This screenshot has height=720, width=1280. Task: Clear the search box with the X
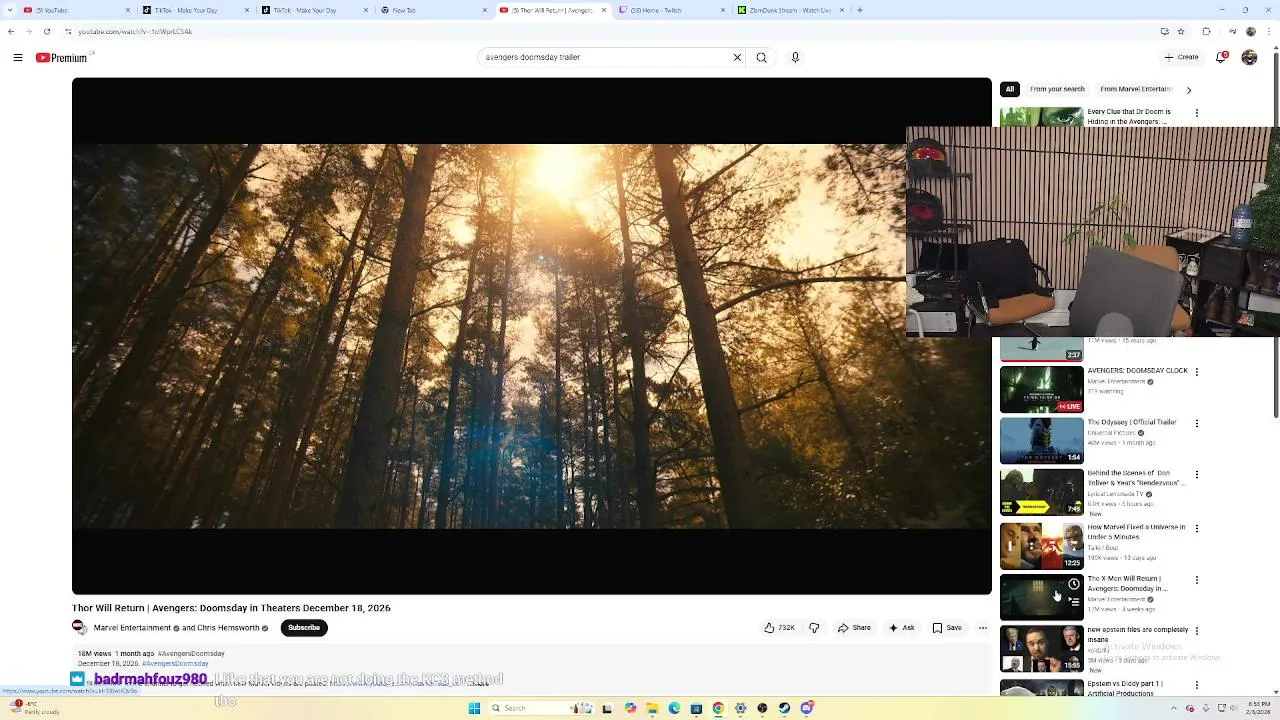(738, 58)
